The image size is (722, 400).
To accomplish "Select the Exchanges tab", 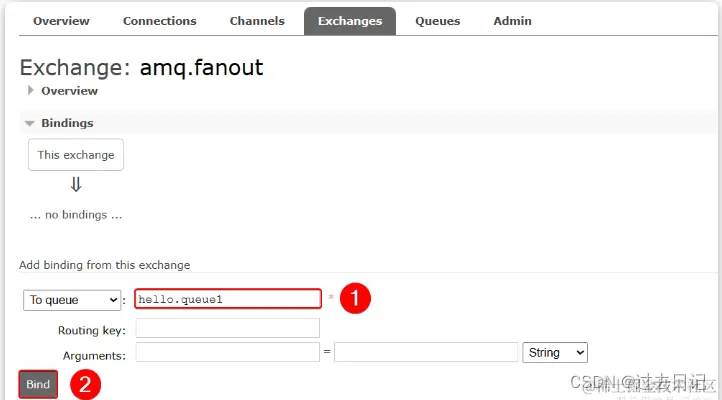I will (x=350, y=21).
